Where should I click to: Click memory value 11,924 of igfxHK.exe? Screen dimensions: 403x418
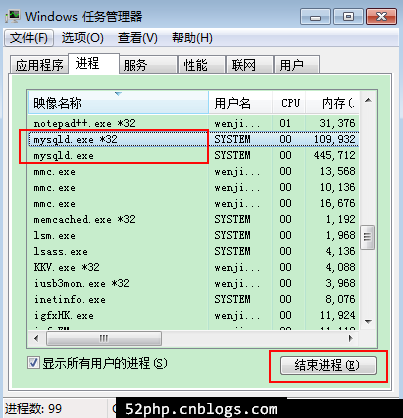pos(338,315)
